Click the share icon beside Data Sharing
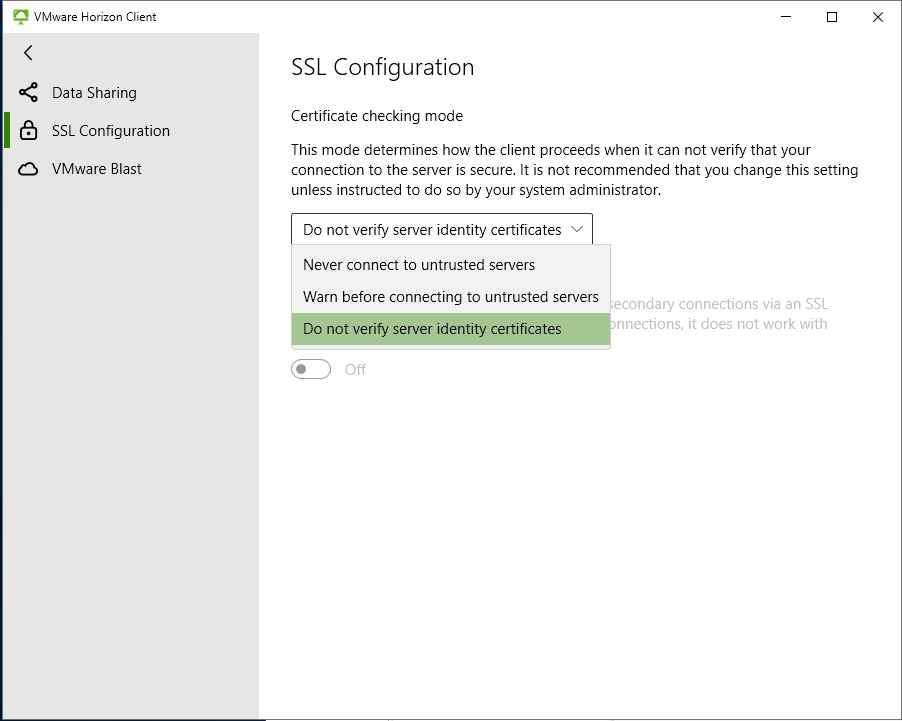Screen dimensions: 902x721 28,93
